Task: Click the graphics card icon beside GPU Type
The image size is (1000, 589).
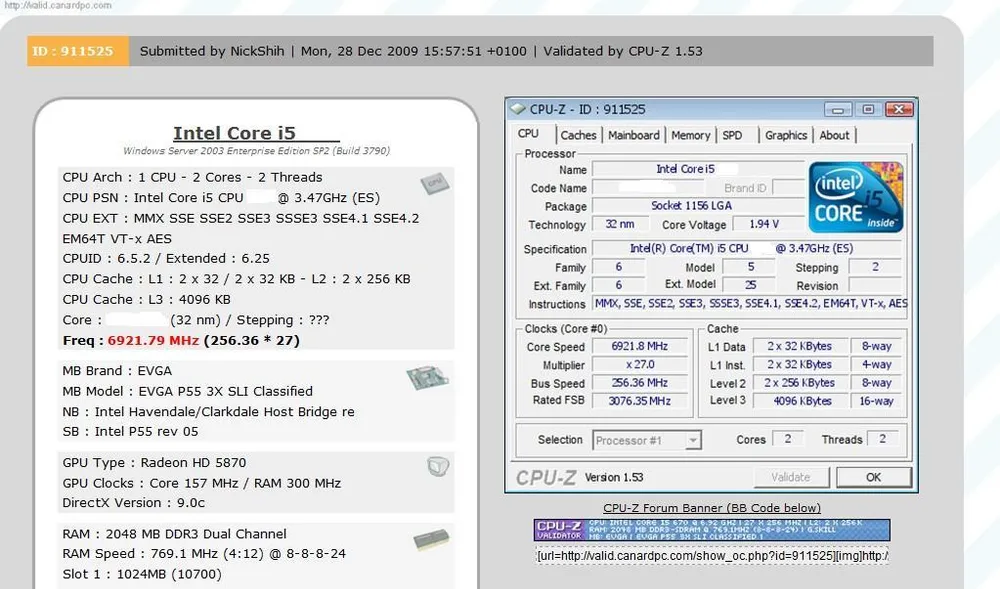Action: coord(436,466)
